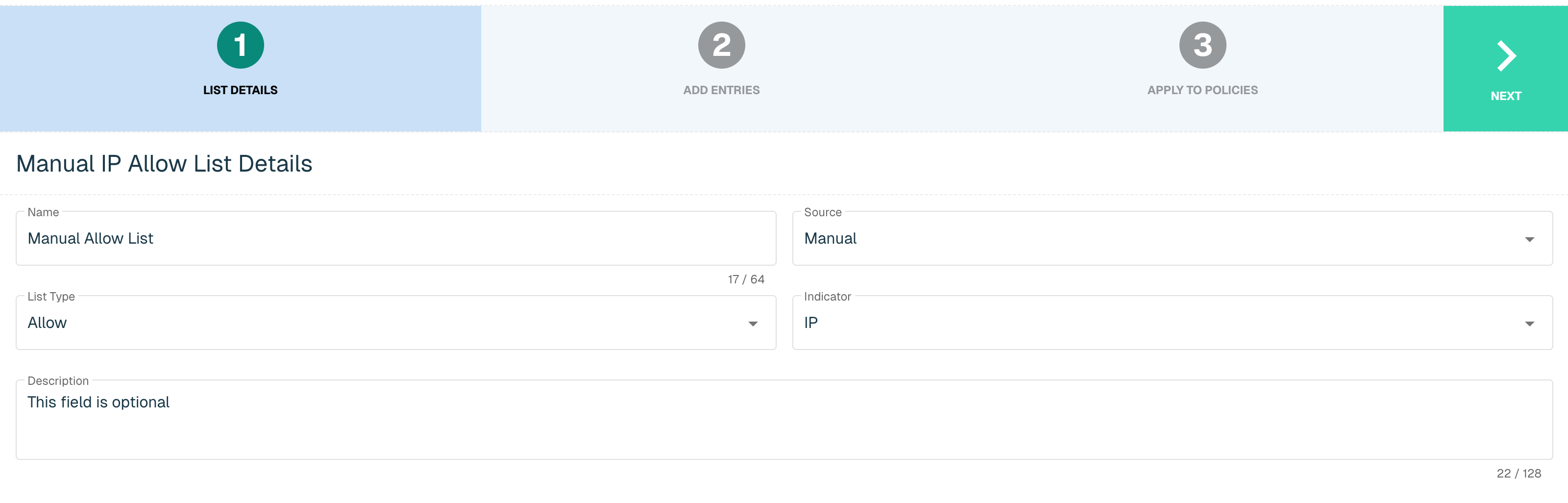Click the 'Manual Allow List' name text
The image size is (1568, 503).
click(90, 238)
